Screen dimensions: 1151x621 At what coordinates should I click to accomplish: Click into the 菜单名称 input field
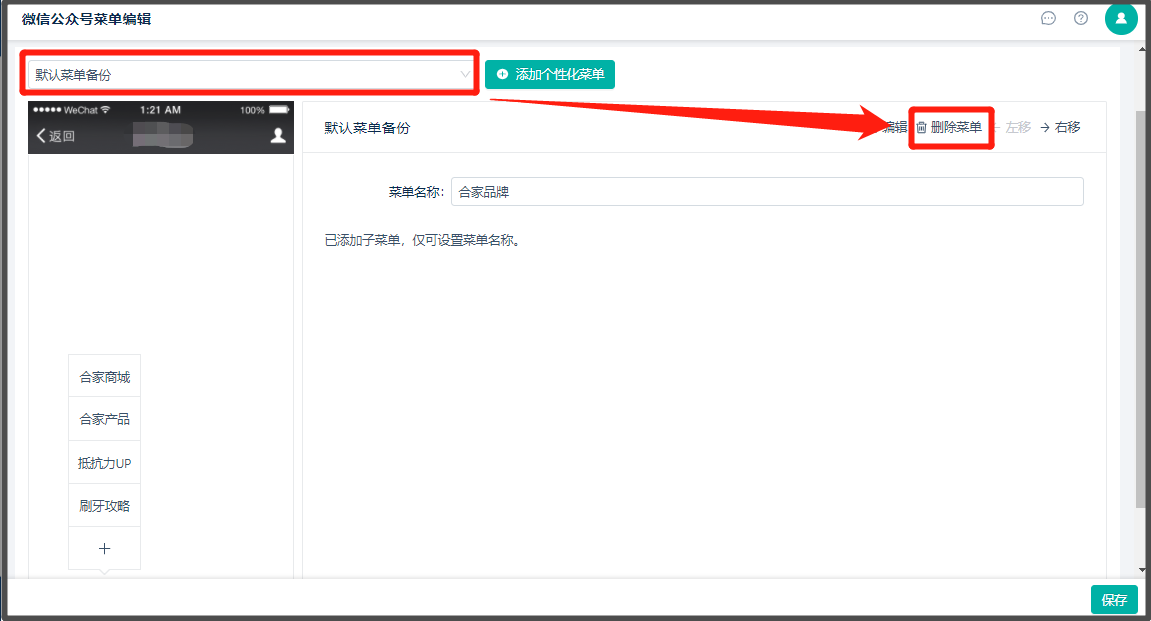pyautogui.click(x=767, y=192)
